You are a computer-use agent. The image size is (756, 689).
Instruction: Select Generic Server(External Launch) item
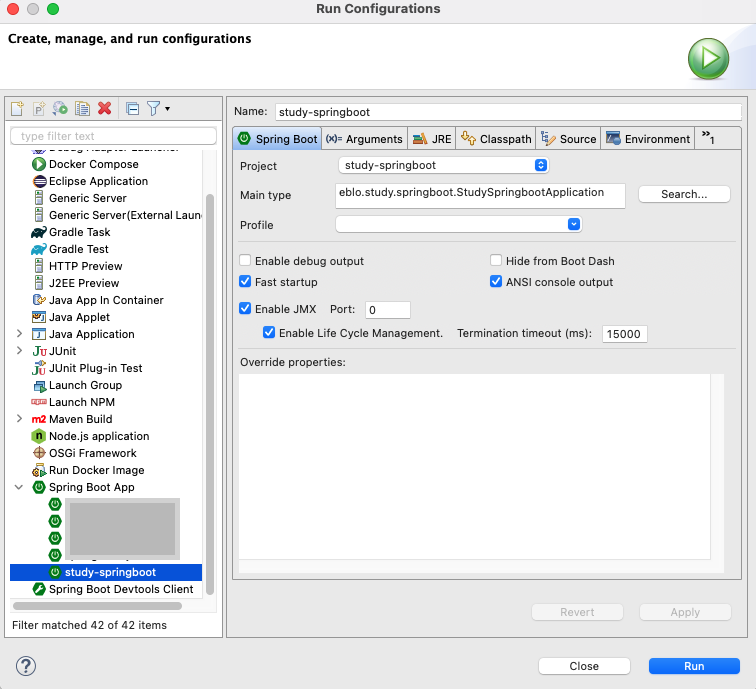pos(117,215)
